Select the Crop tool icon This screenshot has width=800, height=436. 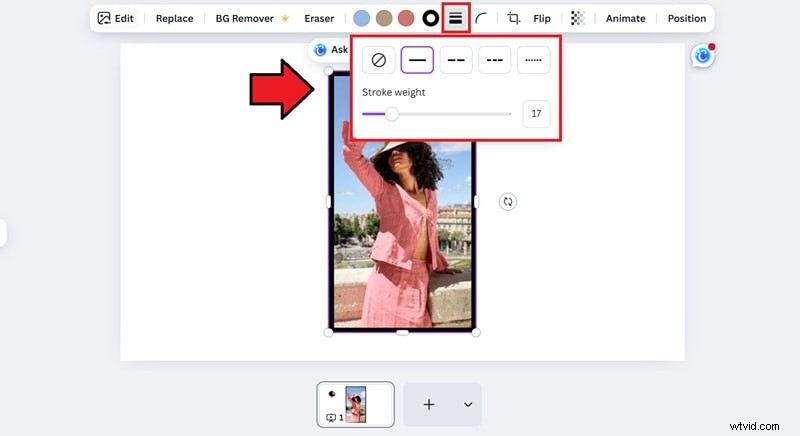514,18
